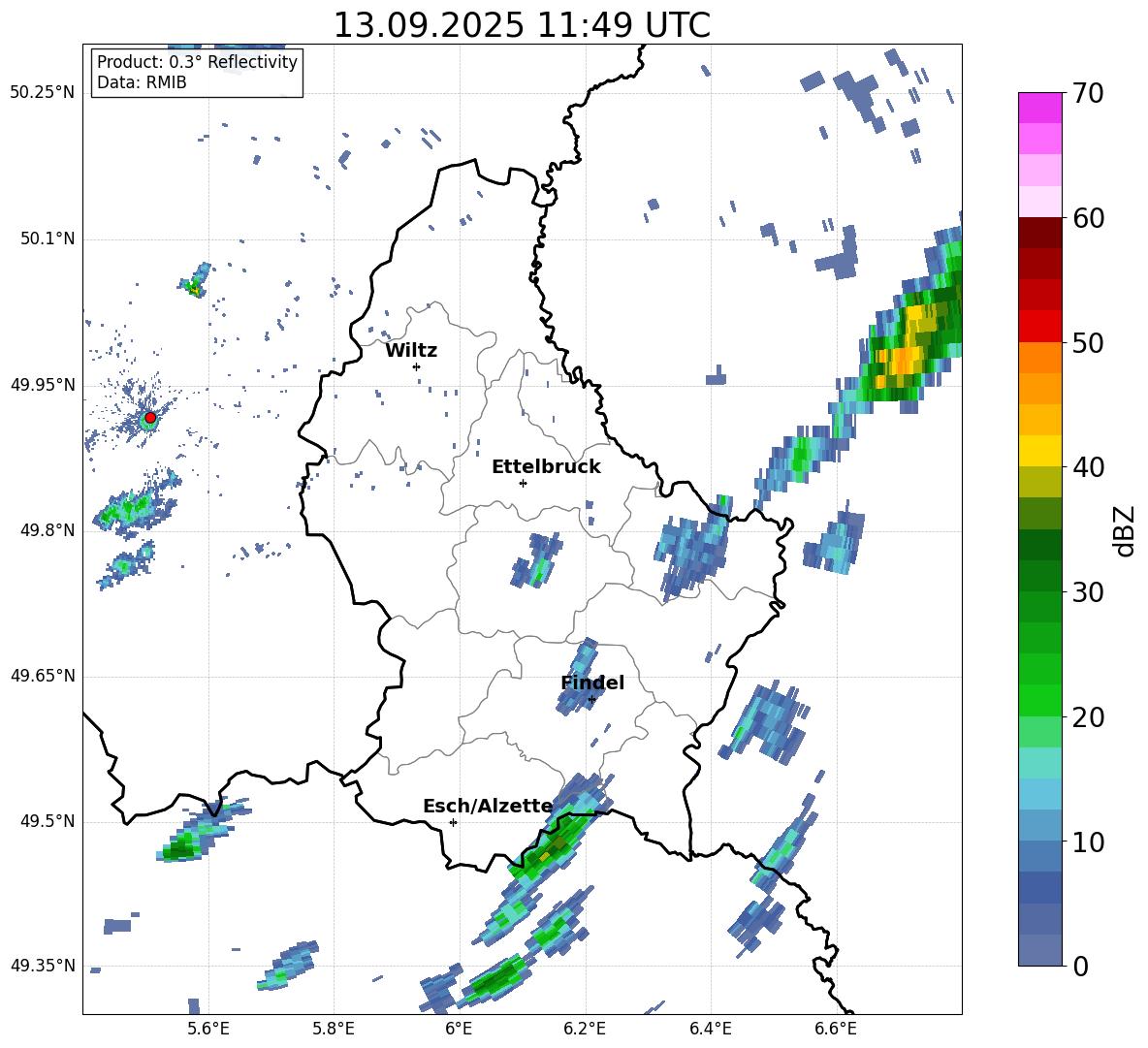Click the 49.35°N latitude label
Screen dimensions: 1148x1048
click(43, 966)
